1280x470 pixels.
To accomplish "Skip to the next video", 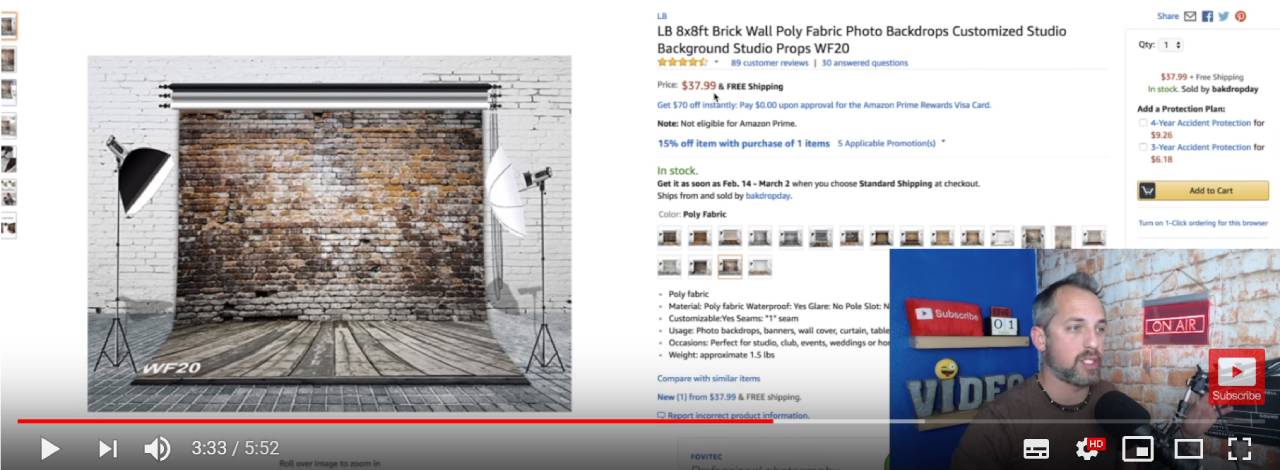I will [108, 449].
